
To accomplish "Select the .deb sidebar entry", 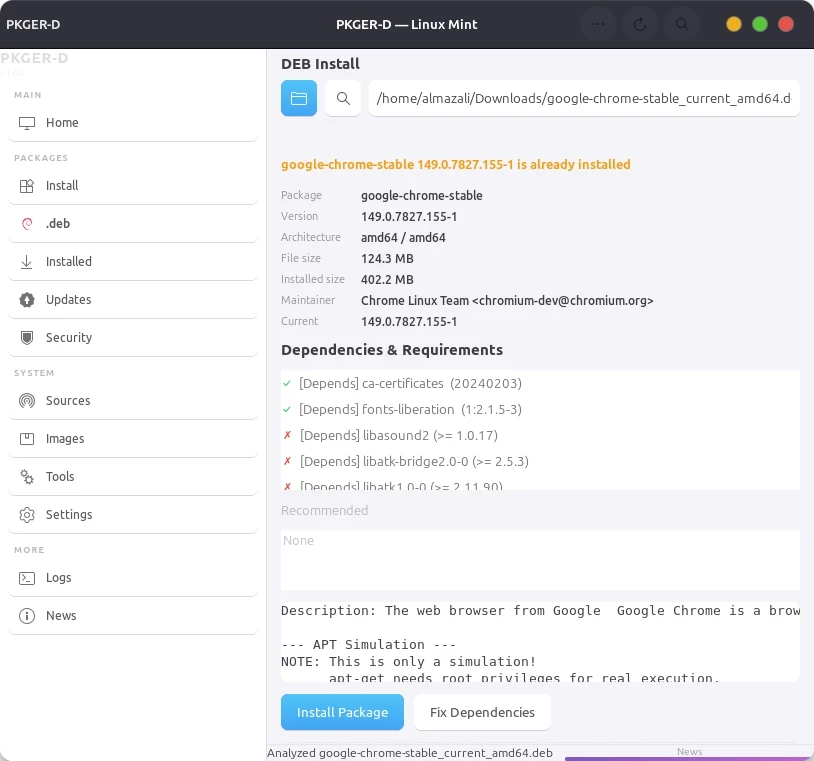I will [58, 224].
